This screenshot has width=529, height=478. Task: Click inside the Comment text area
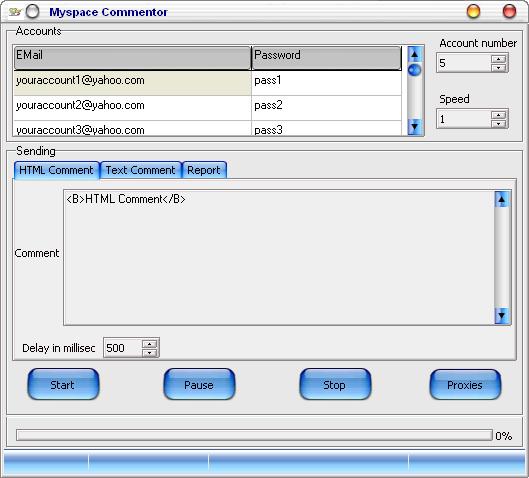[279, 258]
